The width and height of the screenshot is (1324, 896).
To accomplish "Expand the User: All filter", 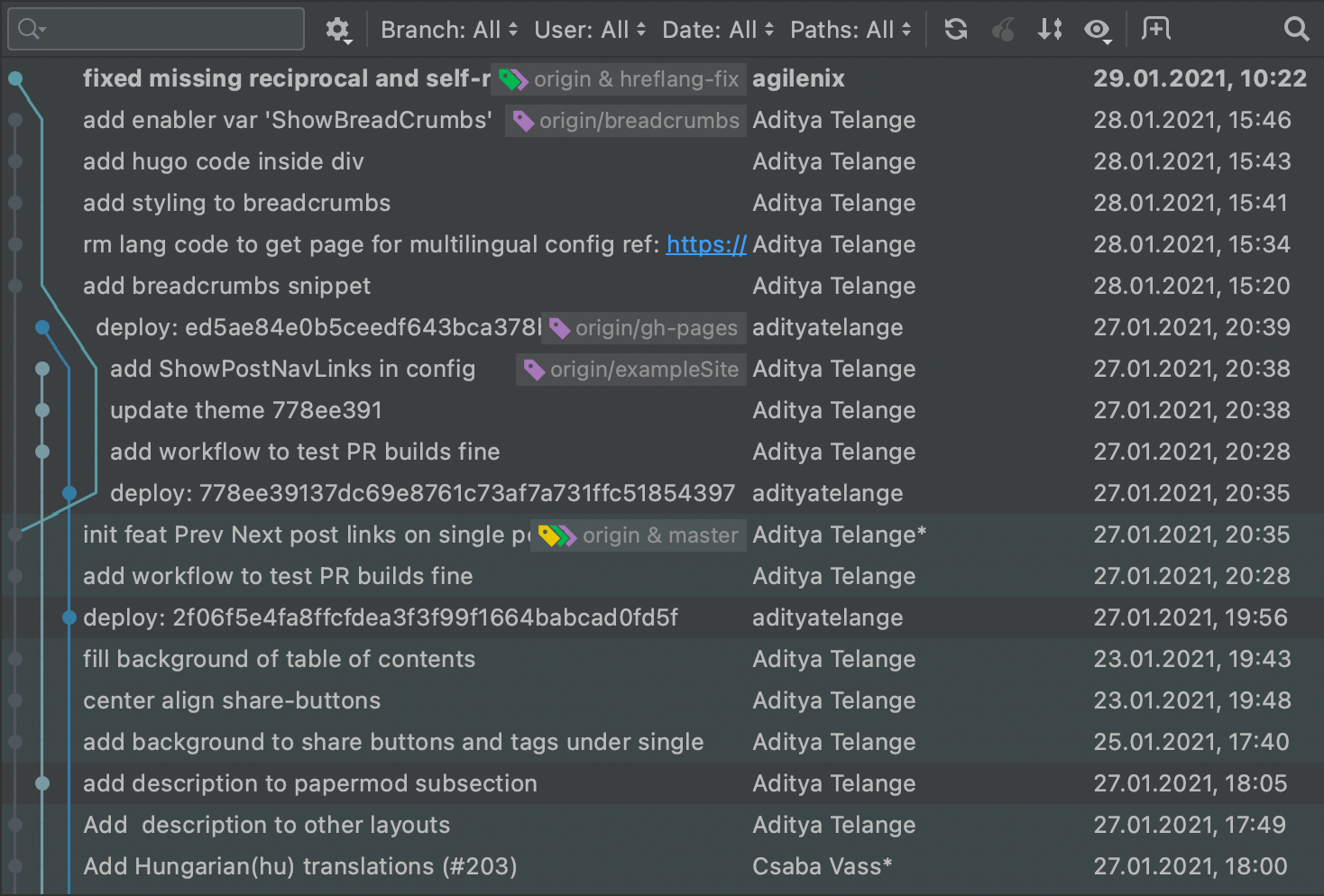I will tap(590, 30).
